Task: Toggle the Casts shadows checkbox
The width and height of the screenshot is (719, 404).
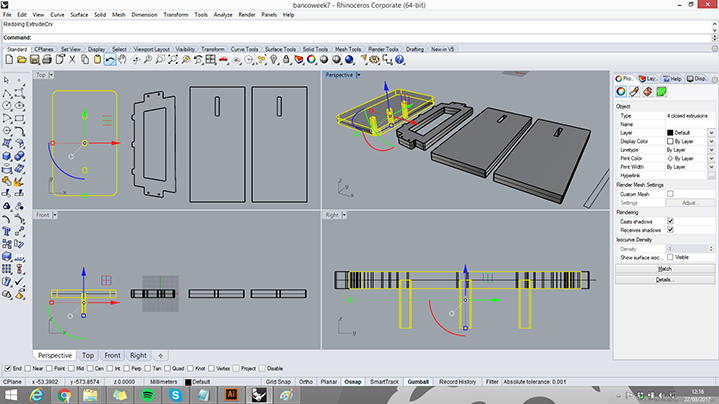Action: point(670,221)
